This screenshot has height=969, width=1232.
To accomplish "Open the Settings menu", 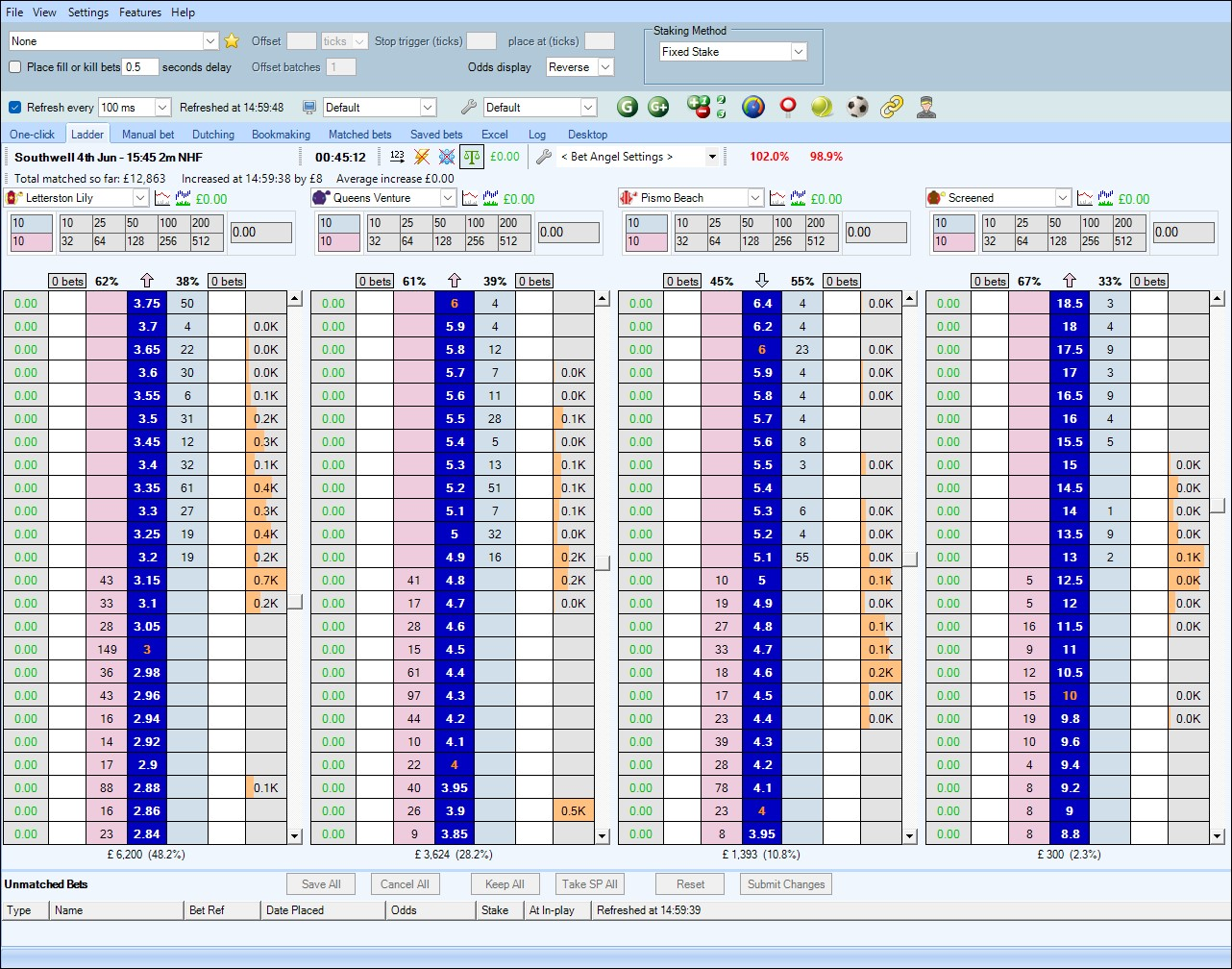I will coord(88,12).
